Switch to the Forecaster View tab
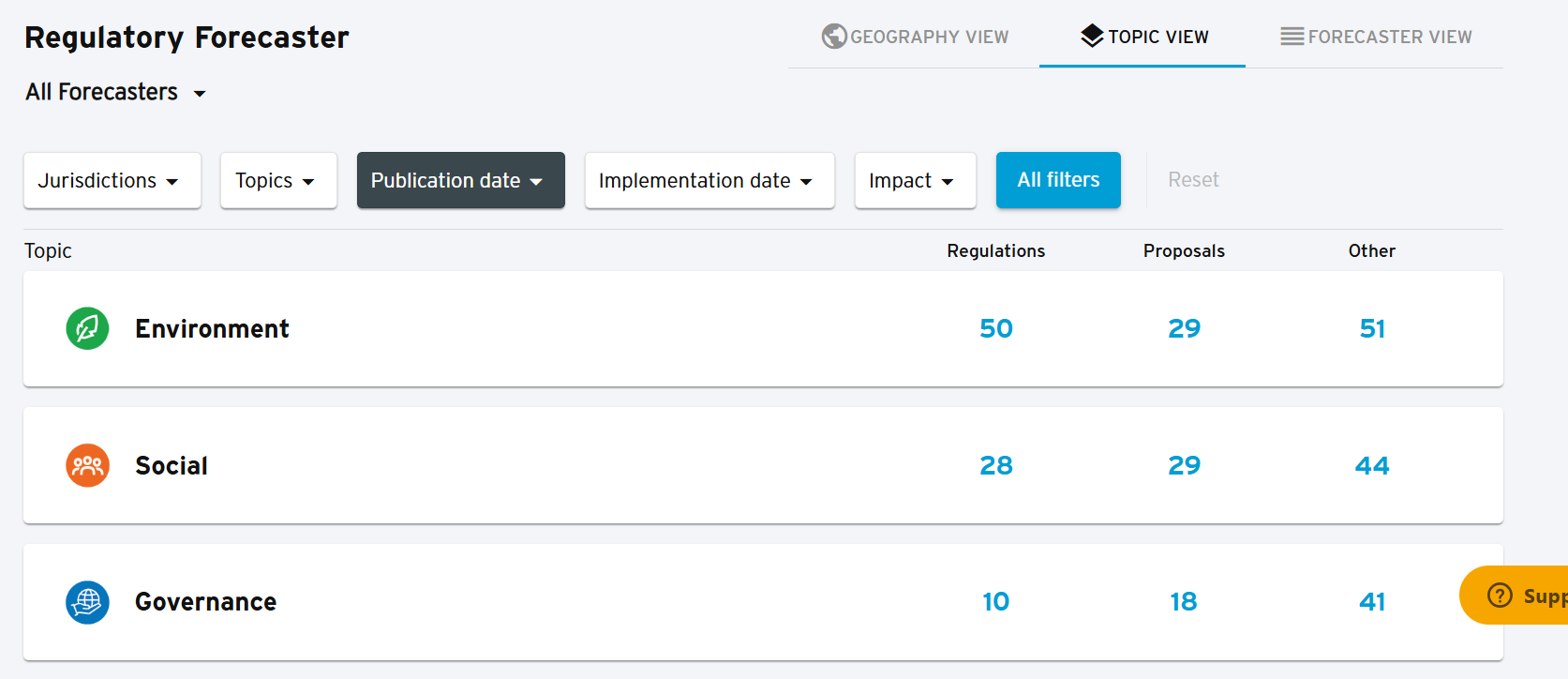This screenshot has width=1568, height=679. (1375, 37)
